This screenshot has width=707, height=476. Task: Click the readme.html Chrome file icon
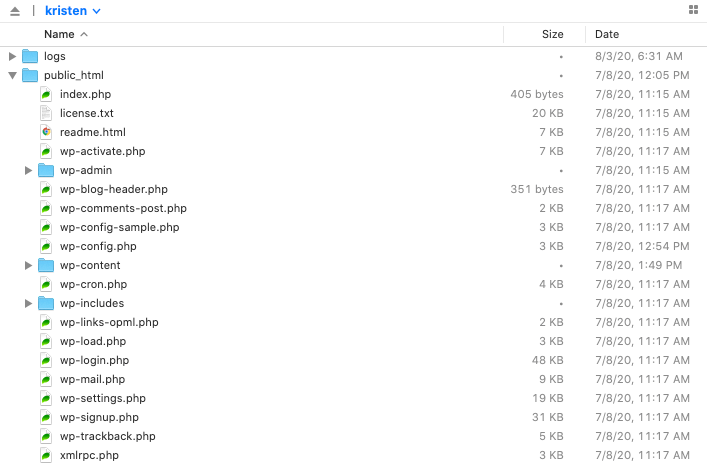[x=46, y=132]
